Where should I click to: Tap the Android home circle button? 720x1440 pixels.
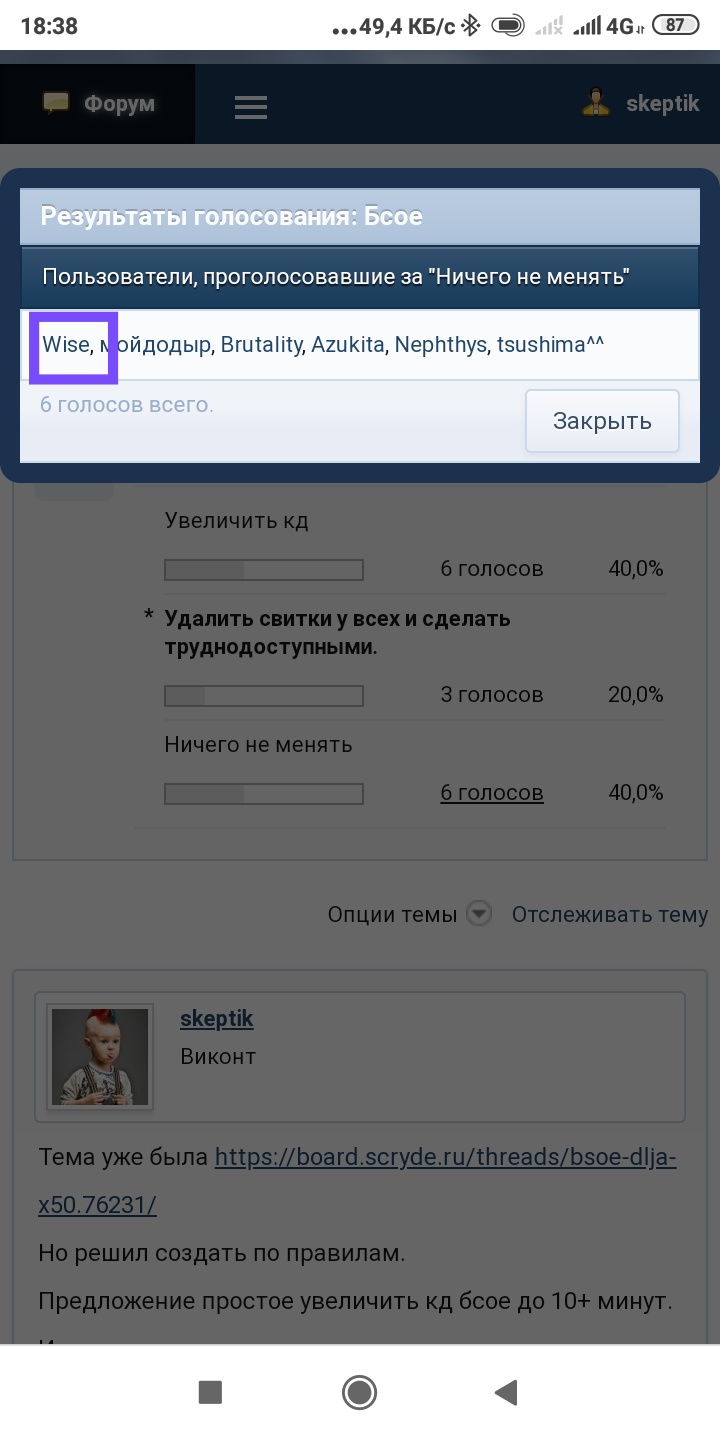click(359, 1391)
